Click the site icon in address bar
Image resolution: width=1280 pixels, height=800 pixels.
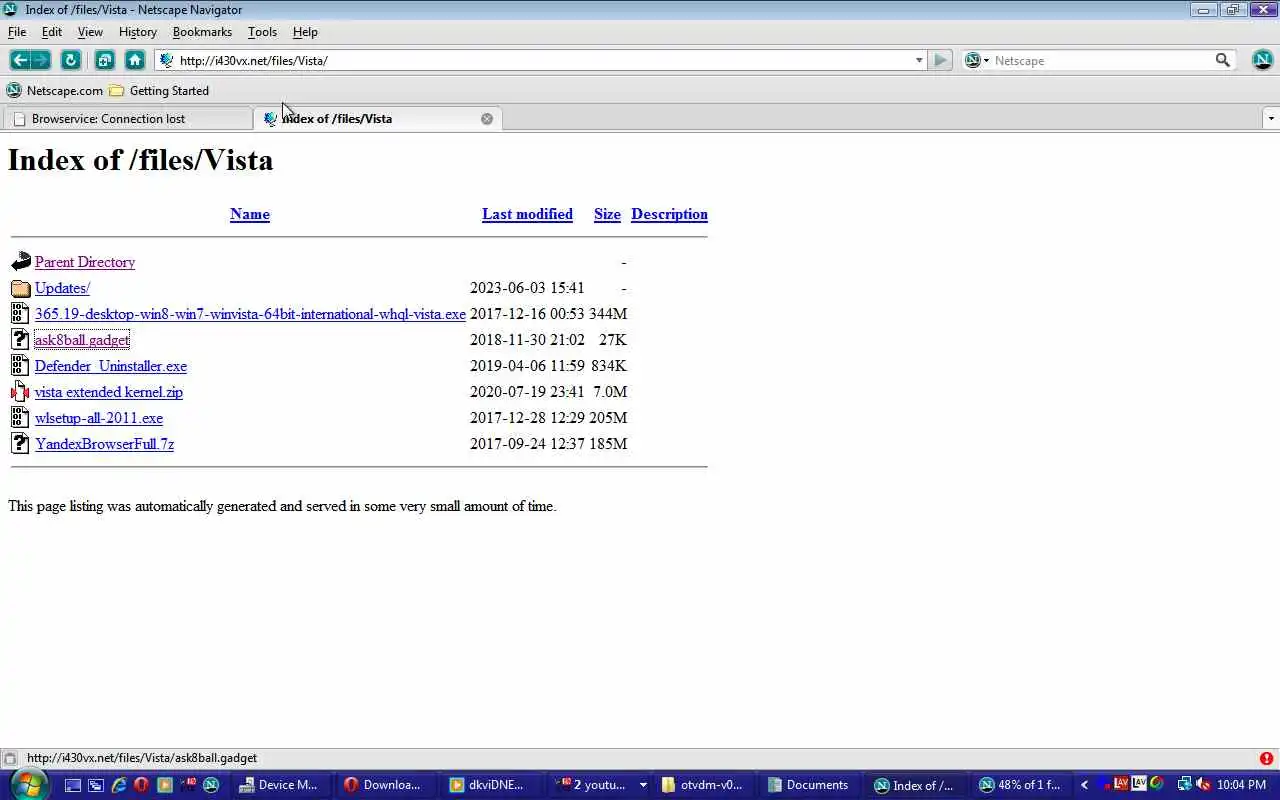[x=167, y=60]
